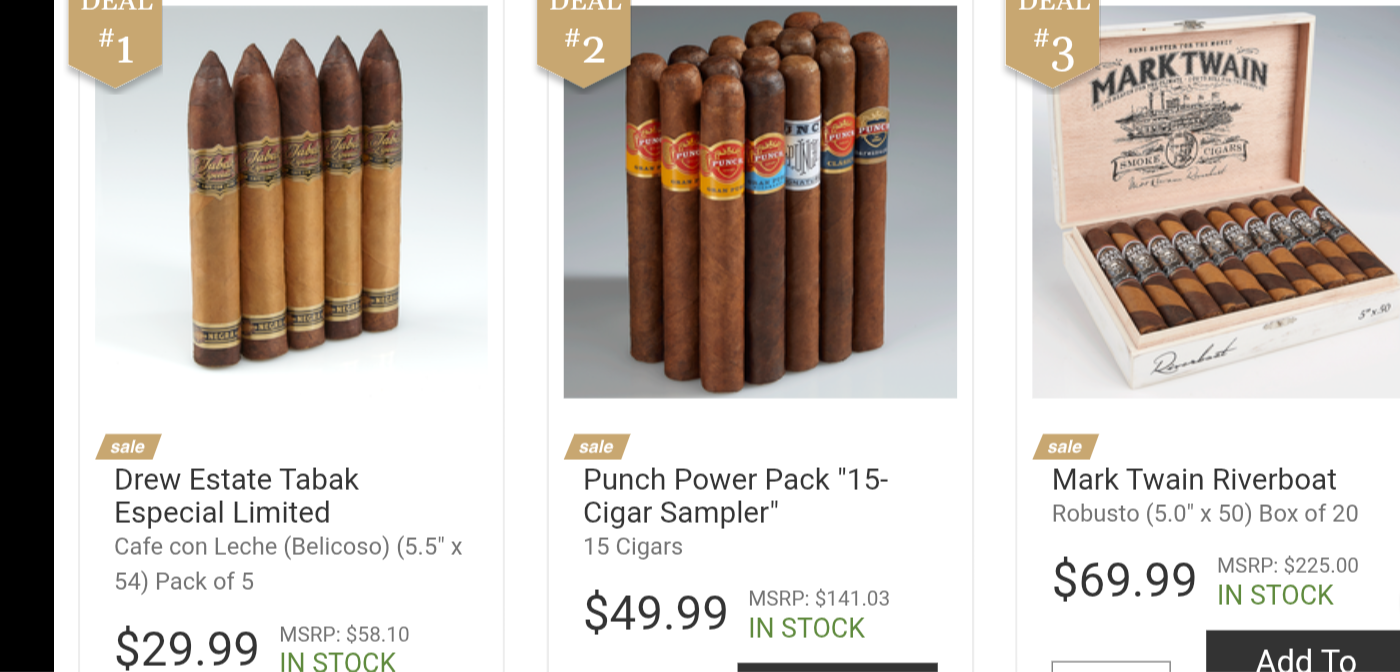Click the $69.99 Mark Twain price
Image resolution: width=1400 pixels, height=672 pixels.
pos(1124,579)
